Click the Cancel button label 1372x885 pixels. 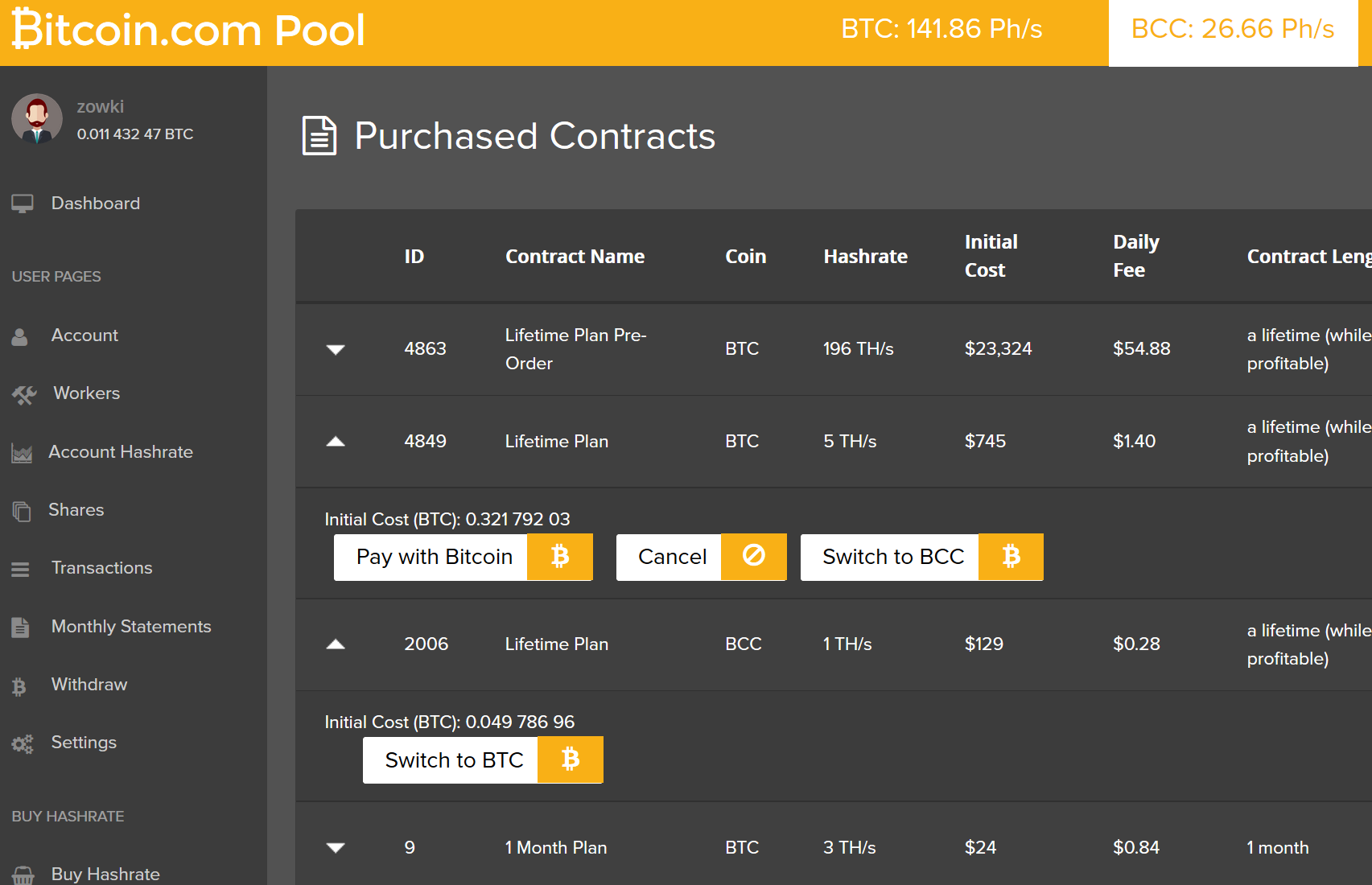[672, 557]
